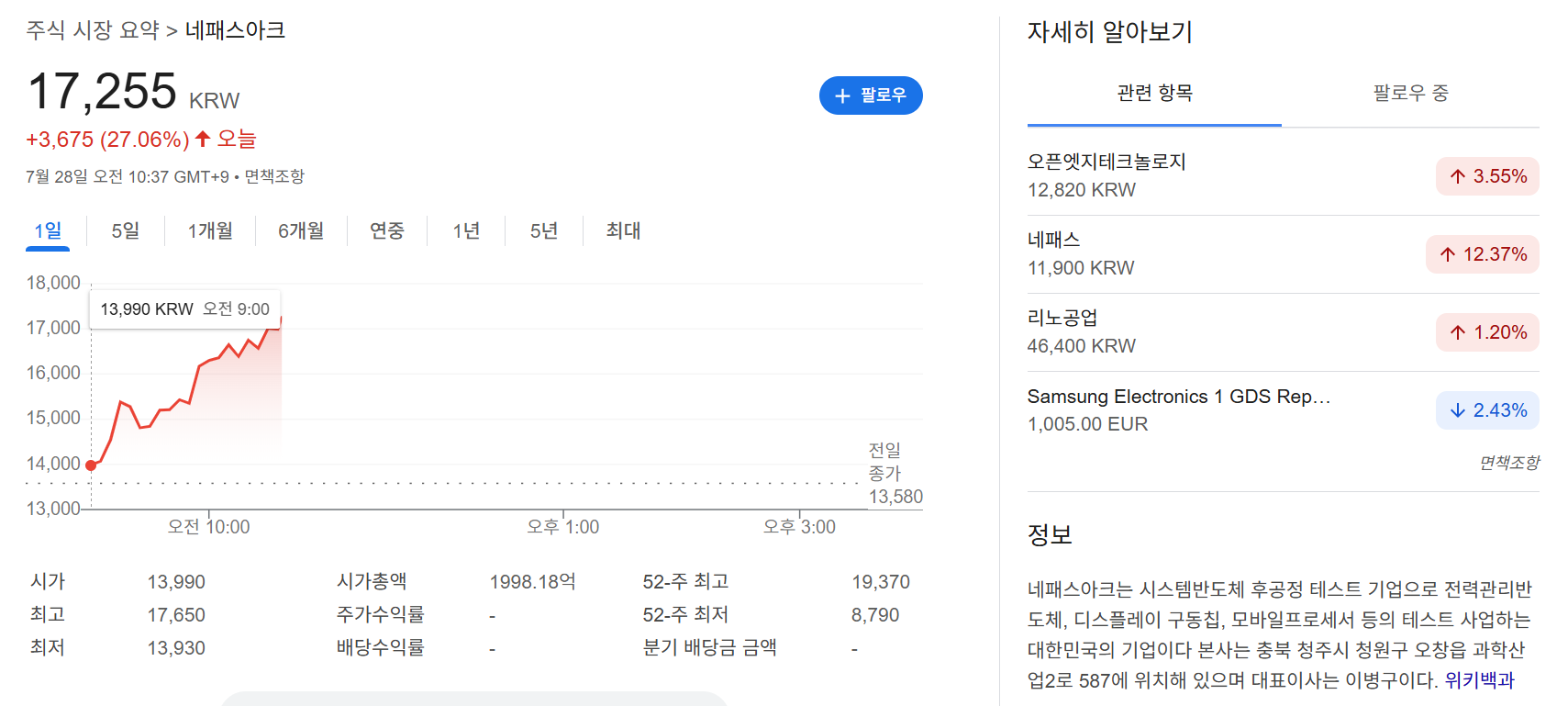1568x706 pixels.
Task: Select the 1일 time range tab
Action: click(48, 230)
